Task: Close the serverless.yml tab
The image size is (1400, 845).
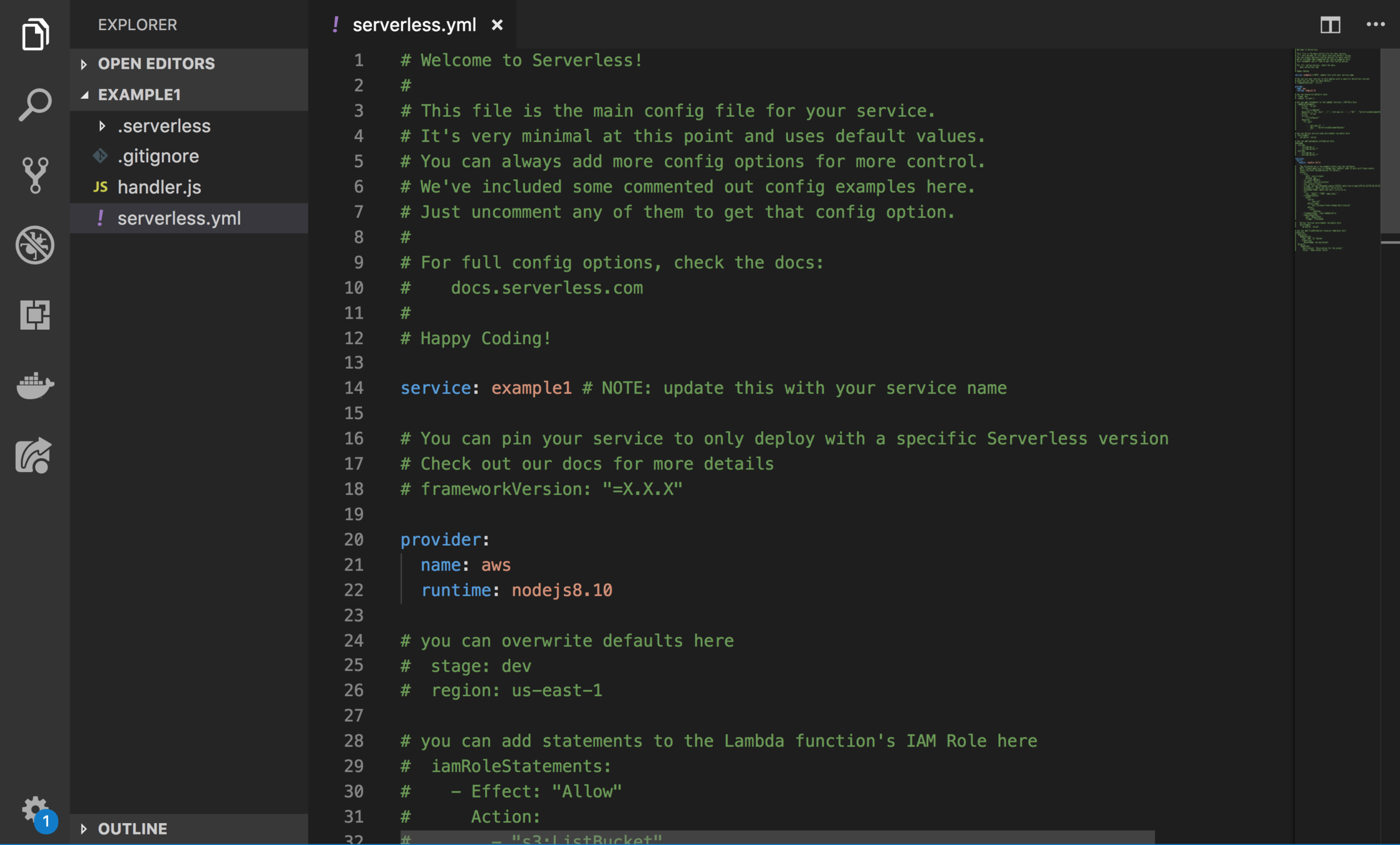Action: pyautogui.click(x=497, y=25)
